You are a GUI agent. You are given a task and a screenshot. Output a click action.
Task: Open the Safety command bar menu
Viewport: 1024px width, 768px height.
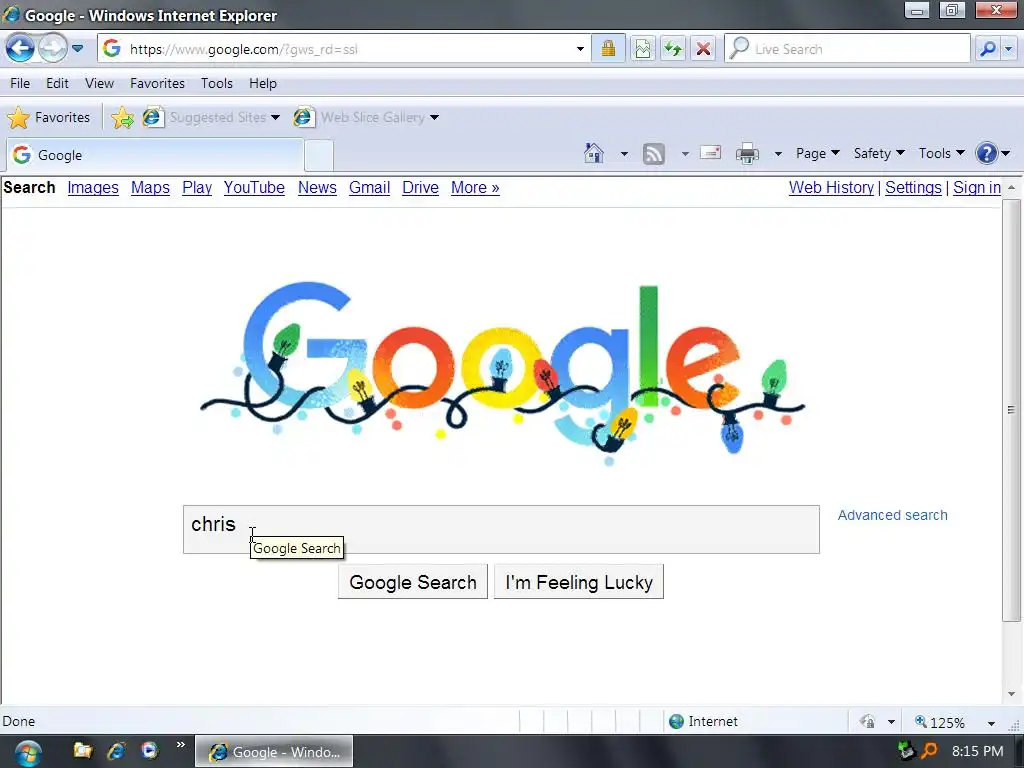pos(879,153)
